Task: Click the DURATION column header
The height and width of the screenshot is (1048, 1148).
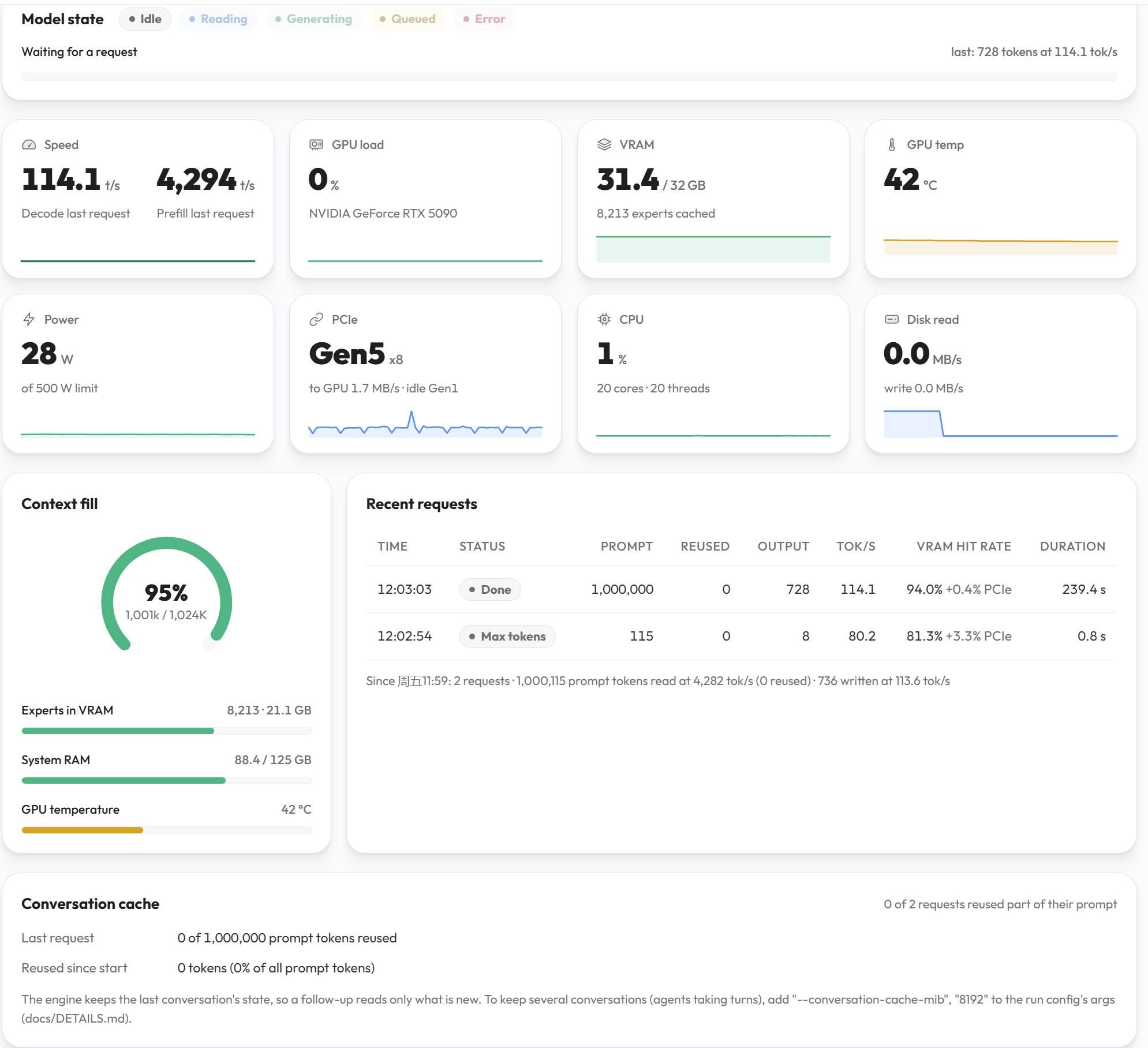Action: 1072,547
